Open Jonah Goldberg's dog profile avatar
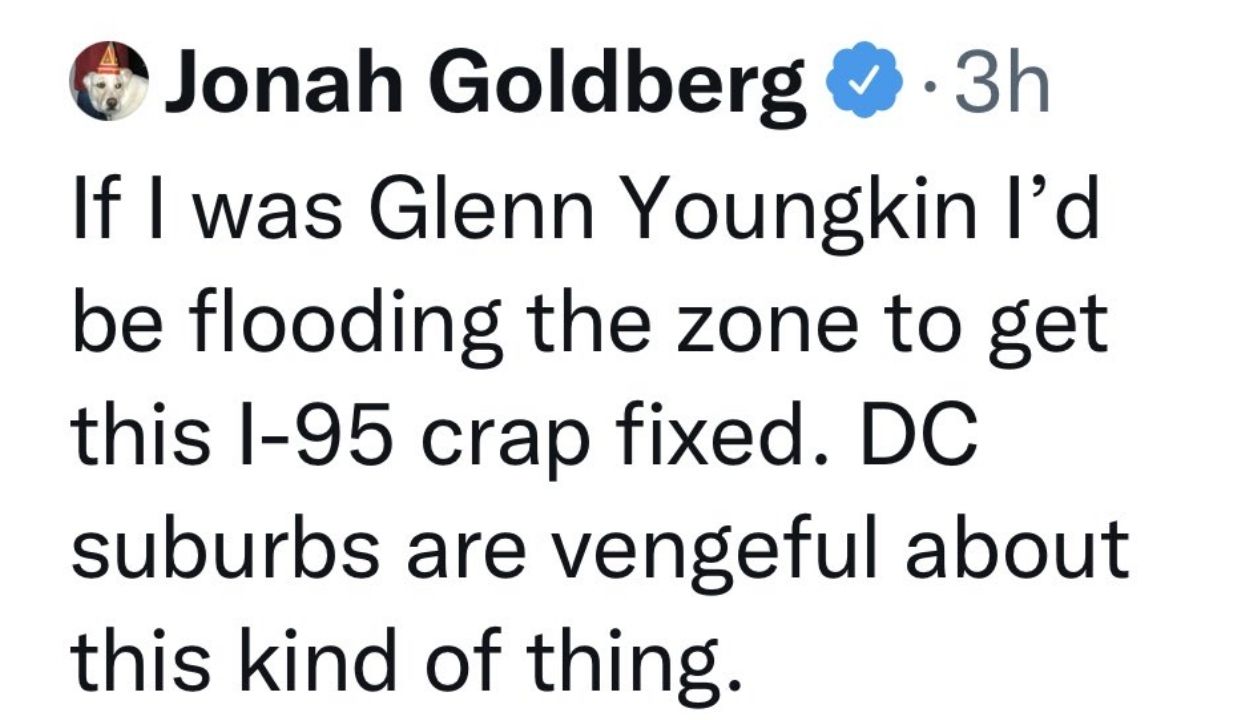Viewport: 1240px width, 720px height. pyautogui.click(x=108, y=84)
